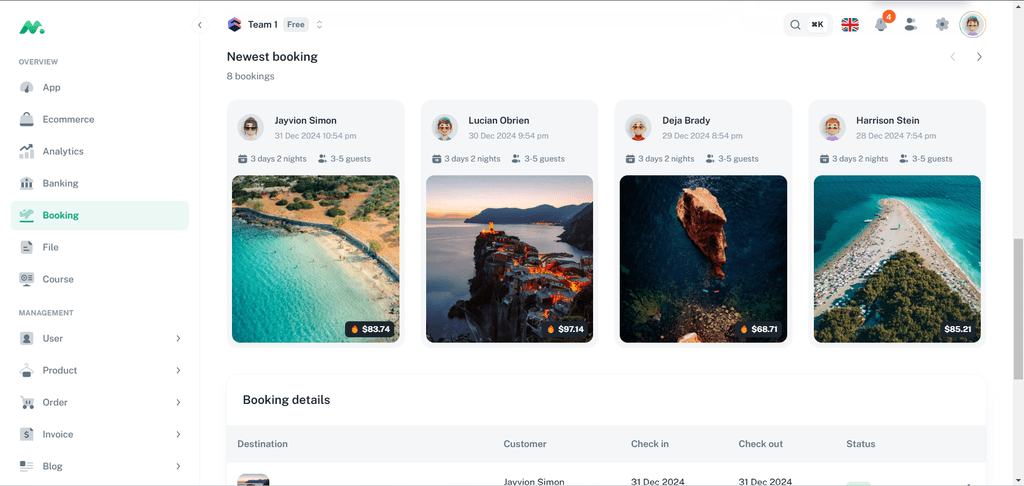The width and height of the screenshot is (1024, 486).
Task: Expand the Blog menu chevron
Action: (178, 466)
